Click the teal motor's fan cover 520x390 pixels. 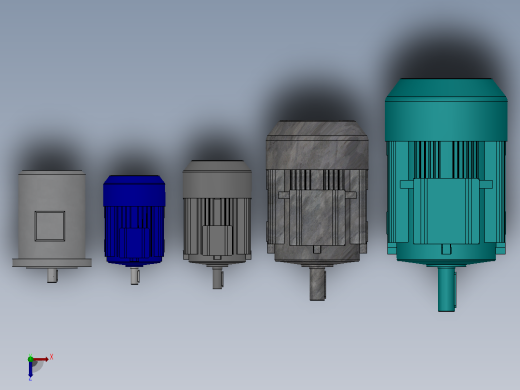[446, 110]
